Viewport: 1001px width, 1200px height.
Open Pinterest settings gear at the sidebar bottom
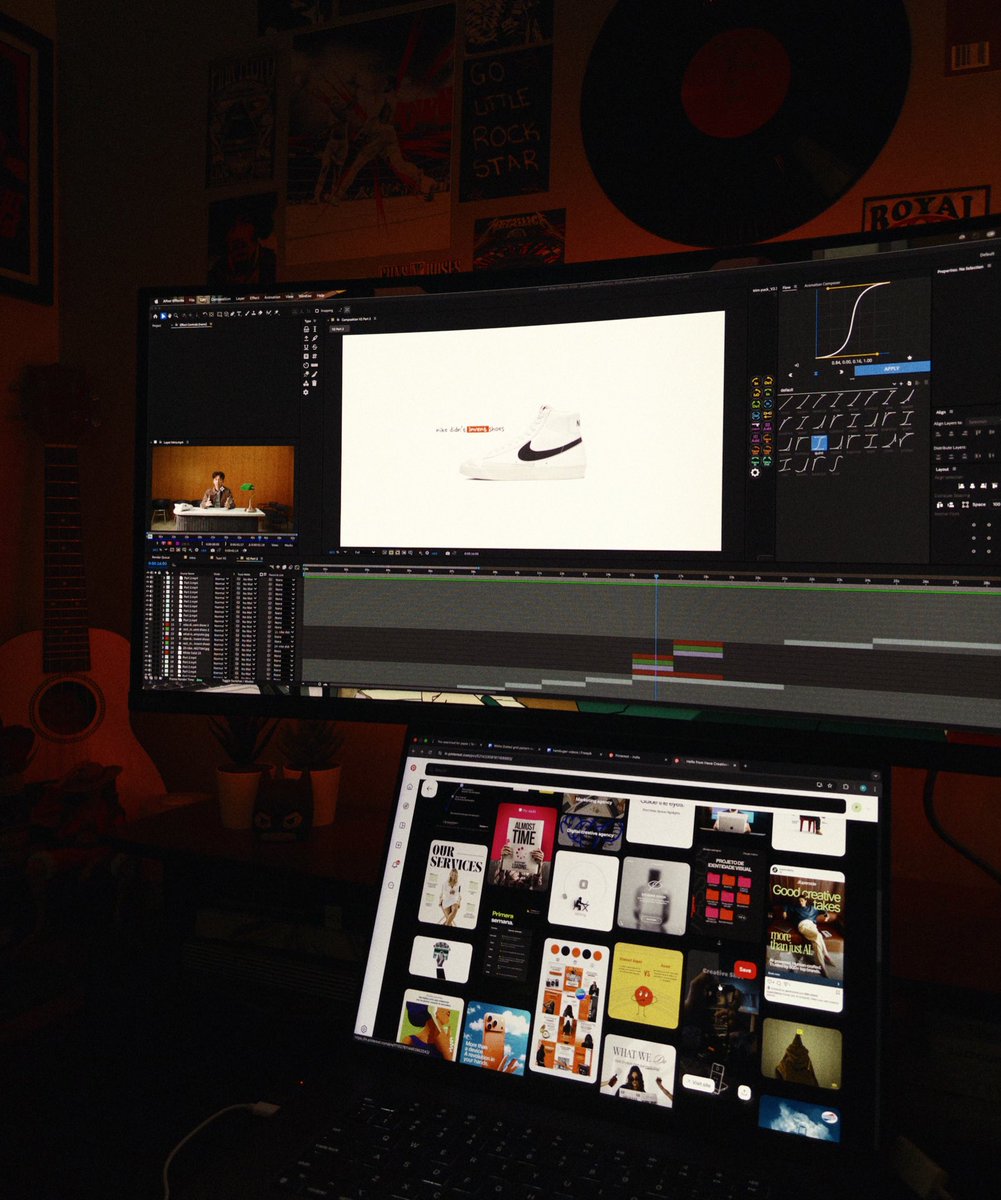click(x=364, y=1028)
